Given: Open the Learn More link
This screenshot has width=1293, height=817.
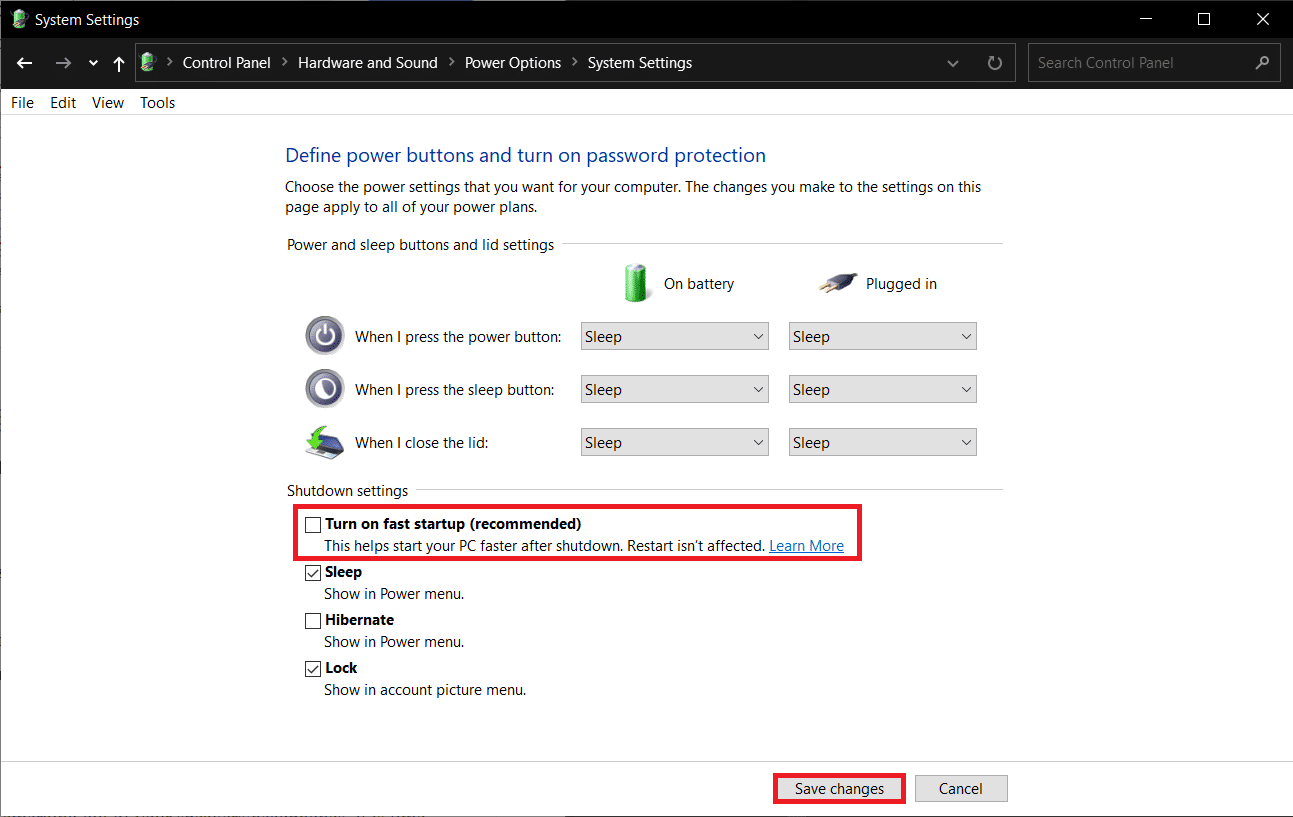Looking at the screenshot, I should point(806,546).
